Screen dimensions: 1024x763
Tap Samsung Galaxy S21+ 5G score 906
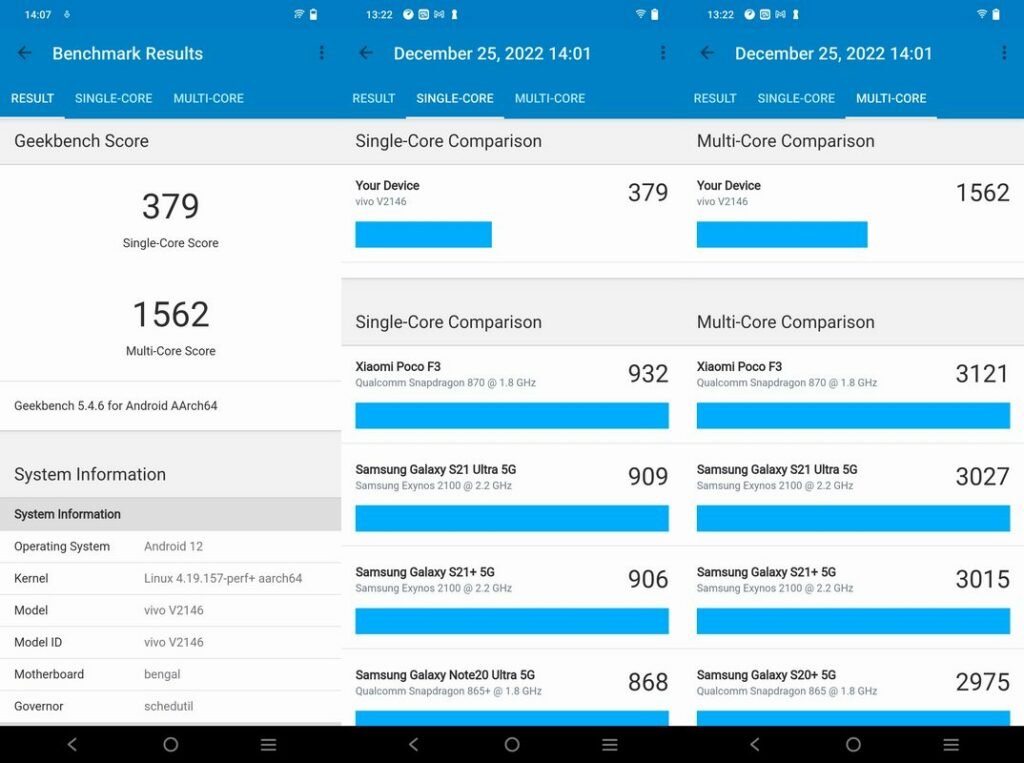point(648,579)
